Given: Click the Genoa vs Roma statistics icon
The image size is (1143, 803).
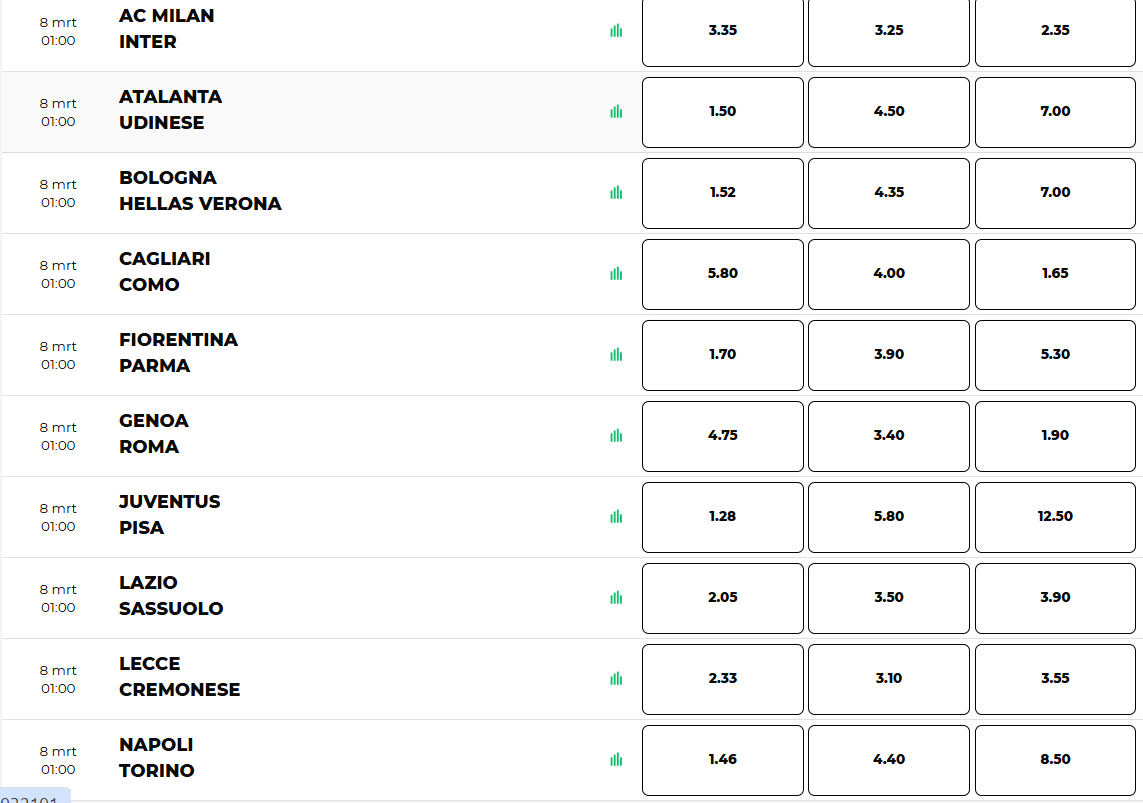Looking at the screenshot, I should [616, 436].
